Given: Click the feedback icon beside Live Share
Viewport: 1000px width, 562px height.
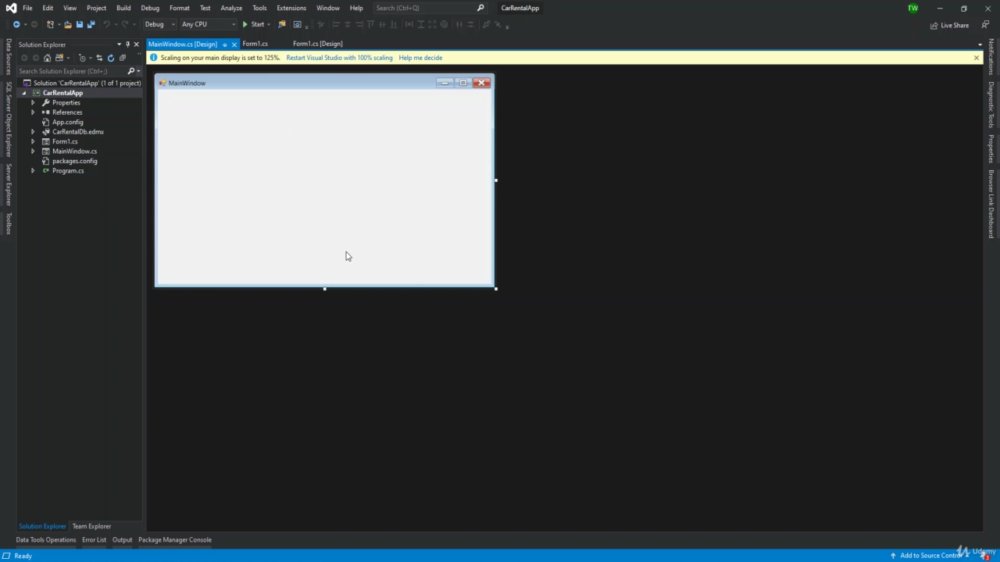Looking at the screenshot, I should click(x=985, y=25).
